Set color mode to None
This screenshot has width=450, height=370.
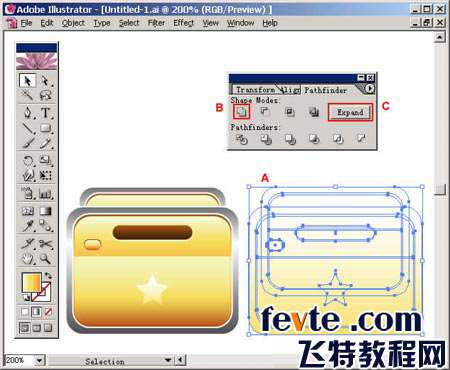tap(48, 312)
